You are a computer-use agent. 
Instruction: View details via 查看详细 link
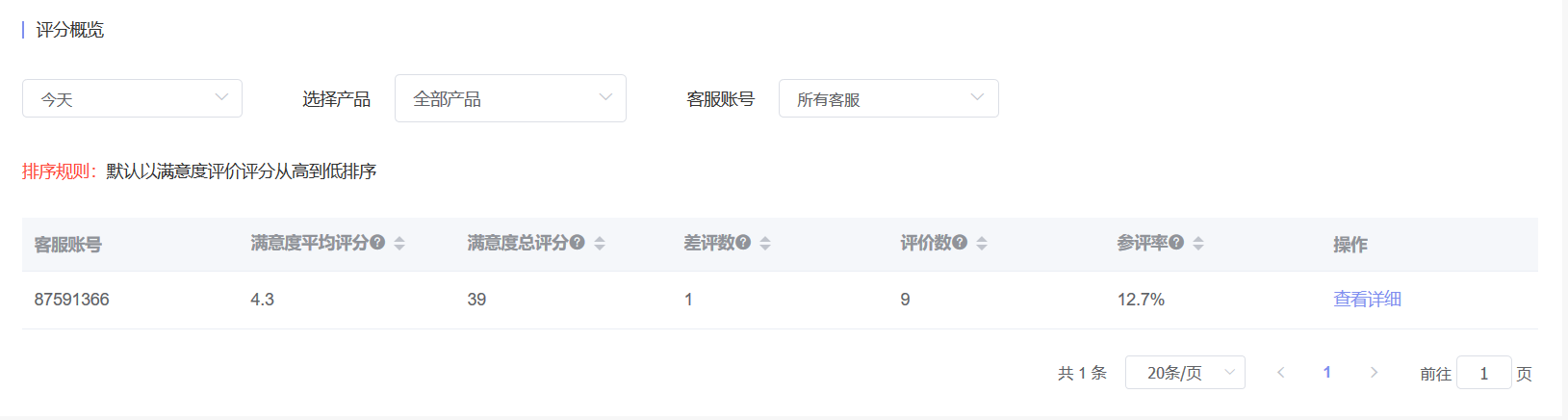point(1367,300)
